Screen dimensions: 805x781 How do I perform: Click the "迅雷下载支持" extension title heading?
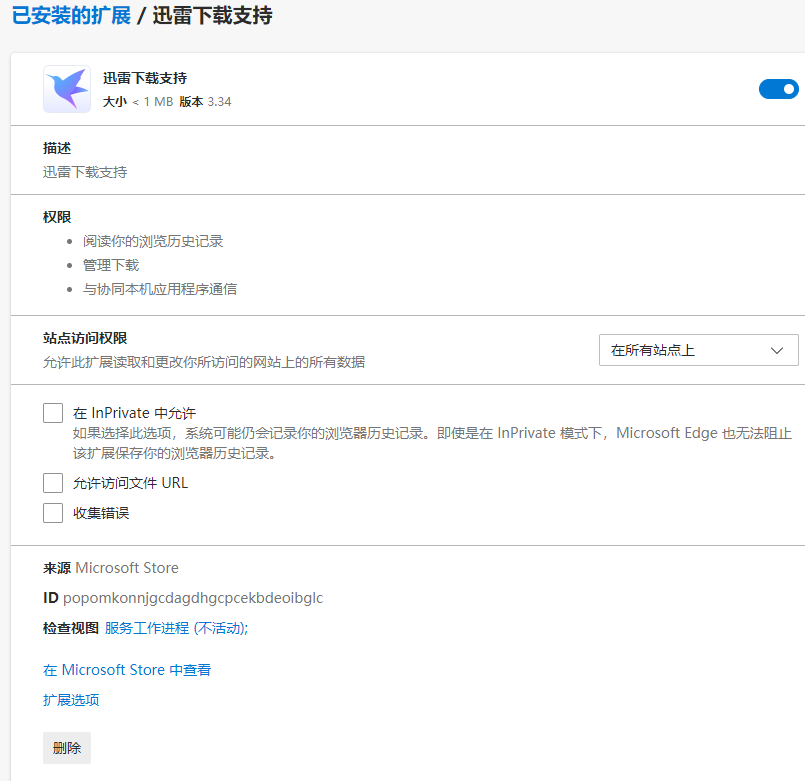(147, 77)
